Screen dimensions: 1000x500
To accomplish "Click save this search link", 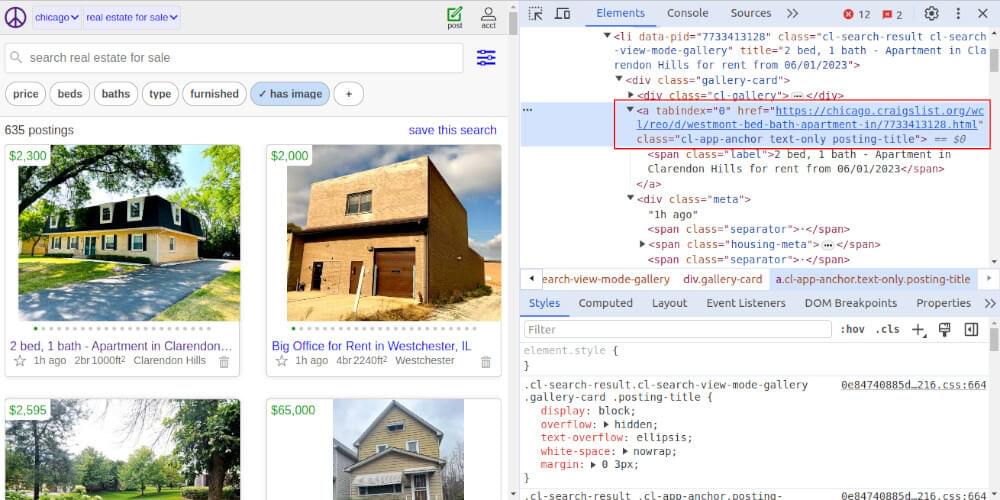I will 452,130.
